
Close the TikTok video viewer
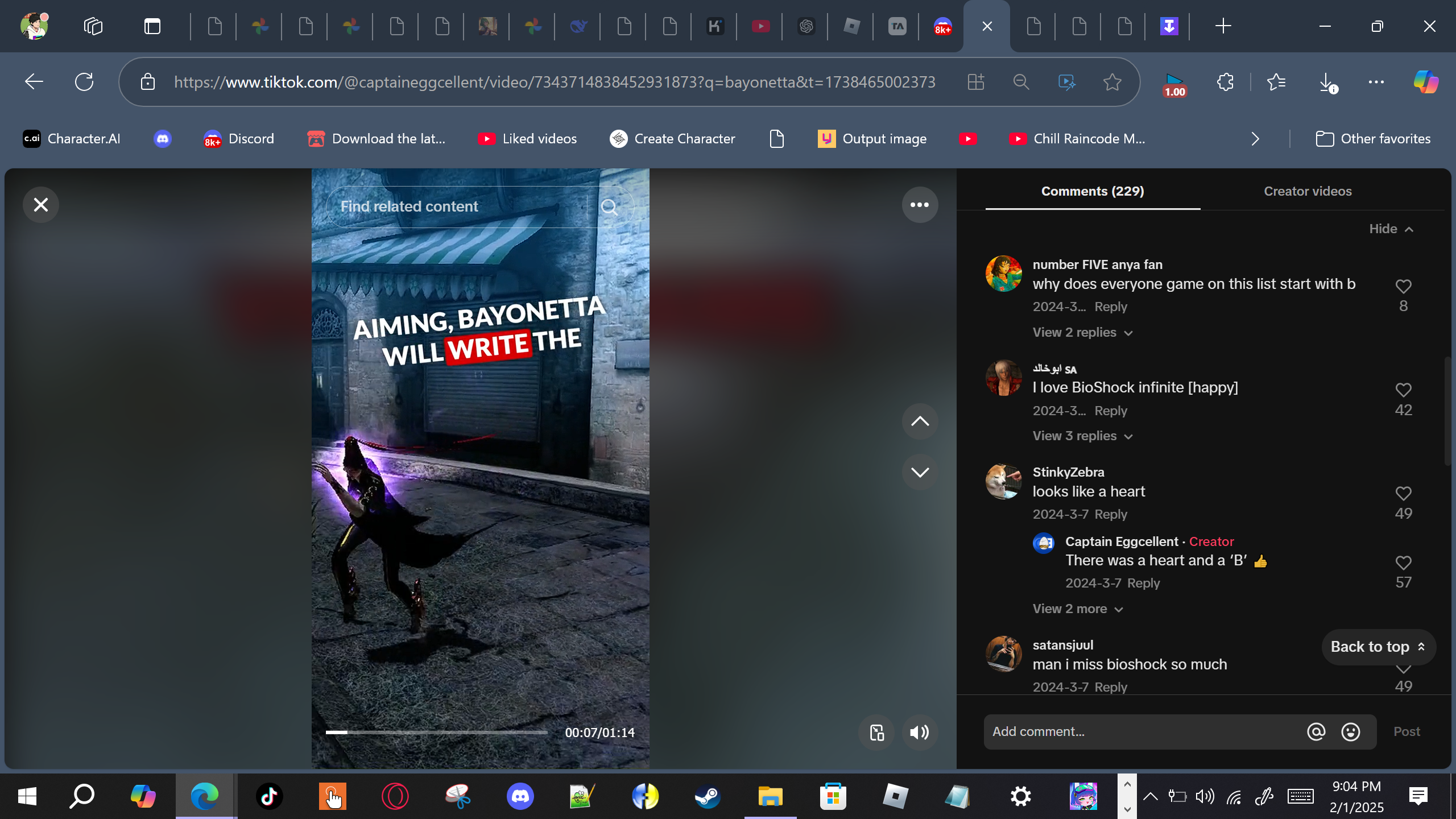point(41,205)
